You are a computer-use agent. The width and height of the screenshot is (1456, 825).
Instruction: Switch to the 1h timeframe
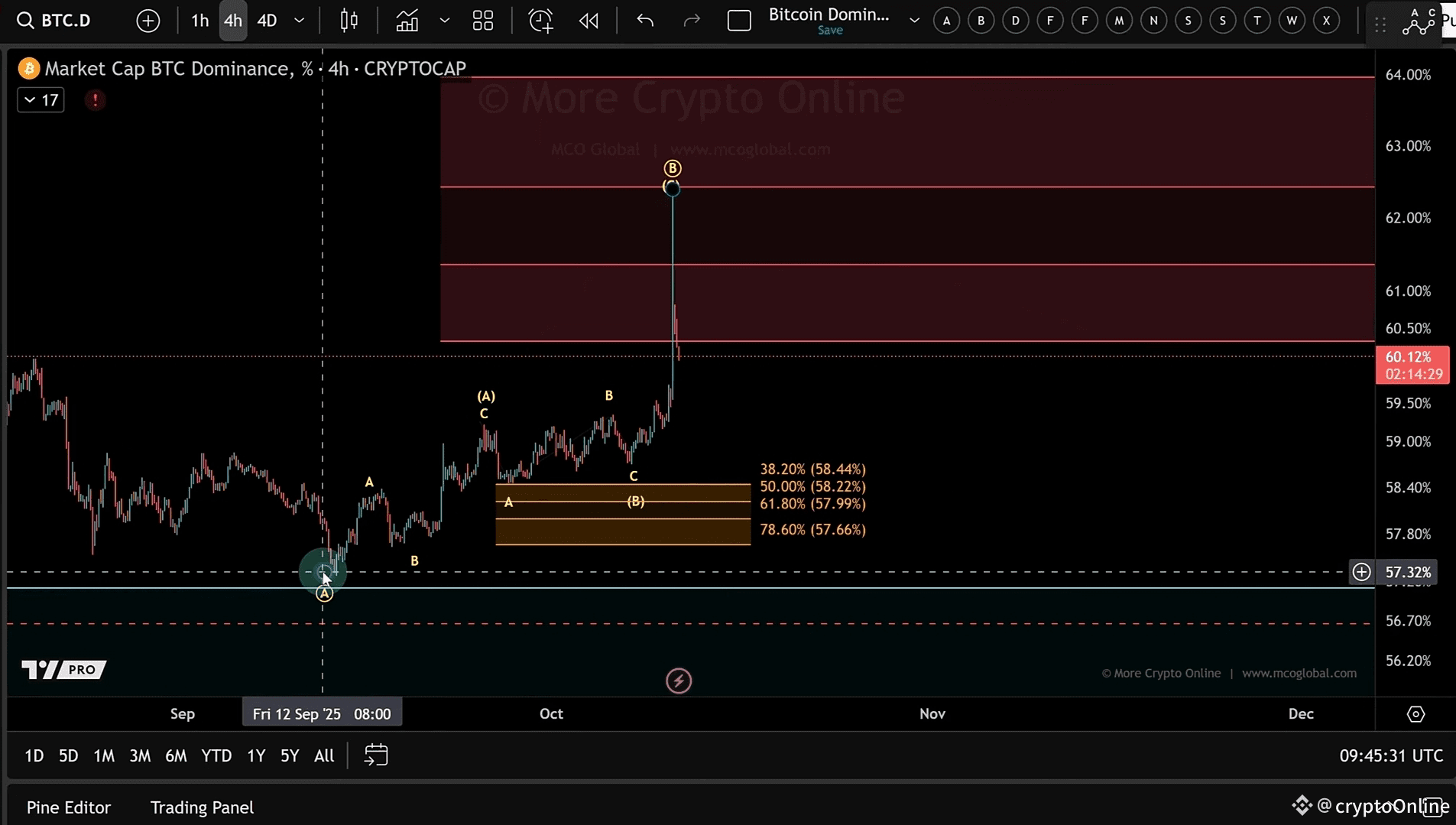pyautogui.click(x=199, y=21)
